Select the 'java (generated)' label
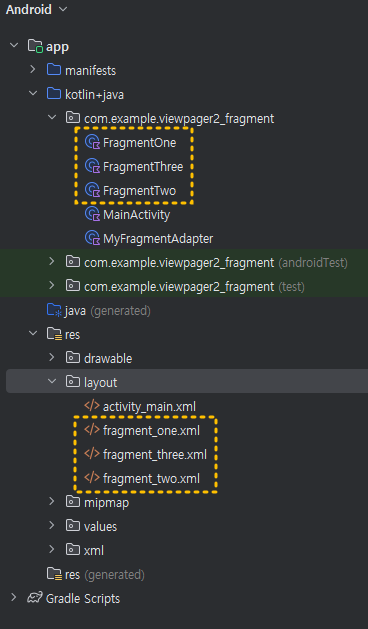The height and width of the screenshot is (629, 368). tap(108, 311)
